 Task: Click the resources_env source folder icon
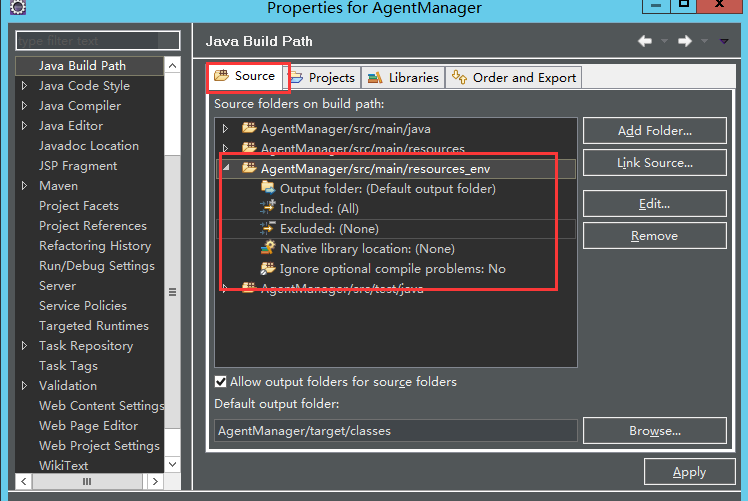[249, 168]
